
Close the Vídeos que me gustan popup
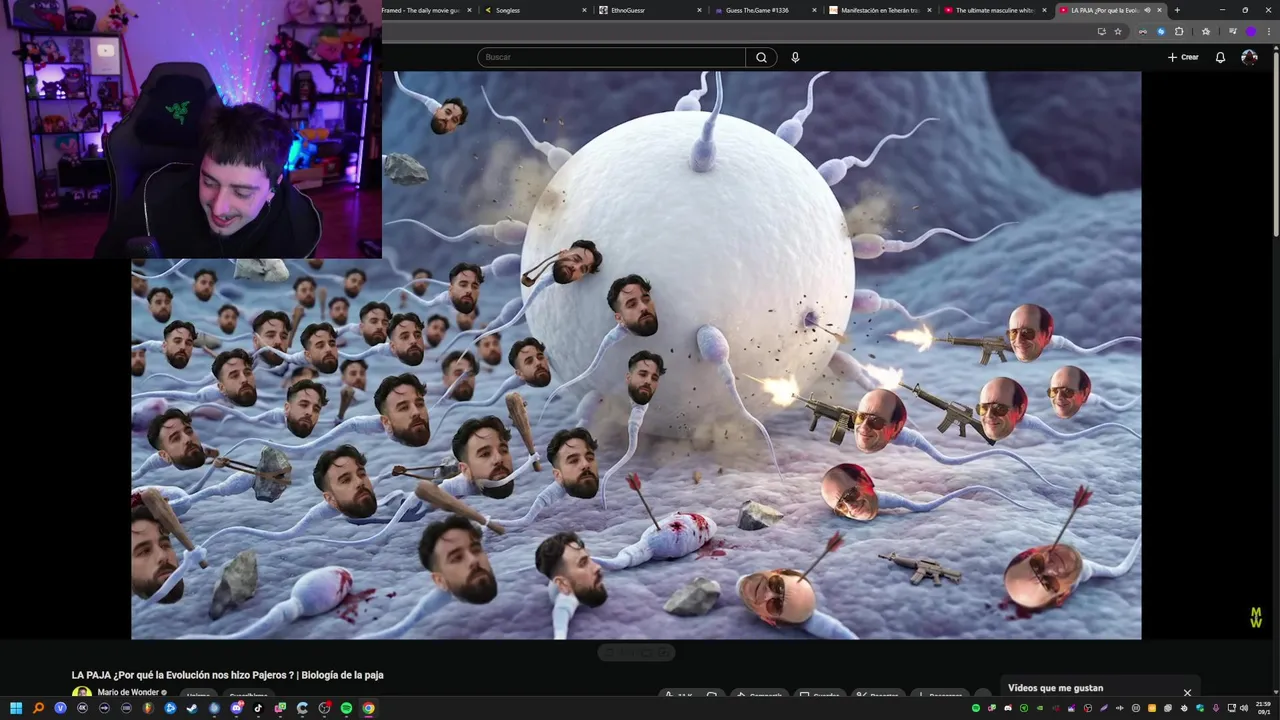coord(1187,692)
